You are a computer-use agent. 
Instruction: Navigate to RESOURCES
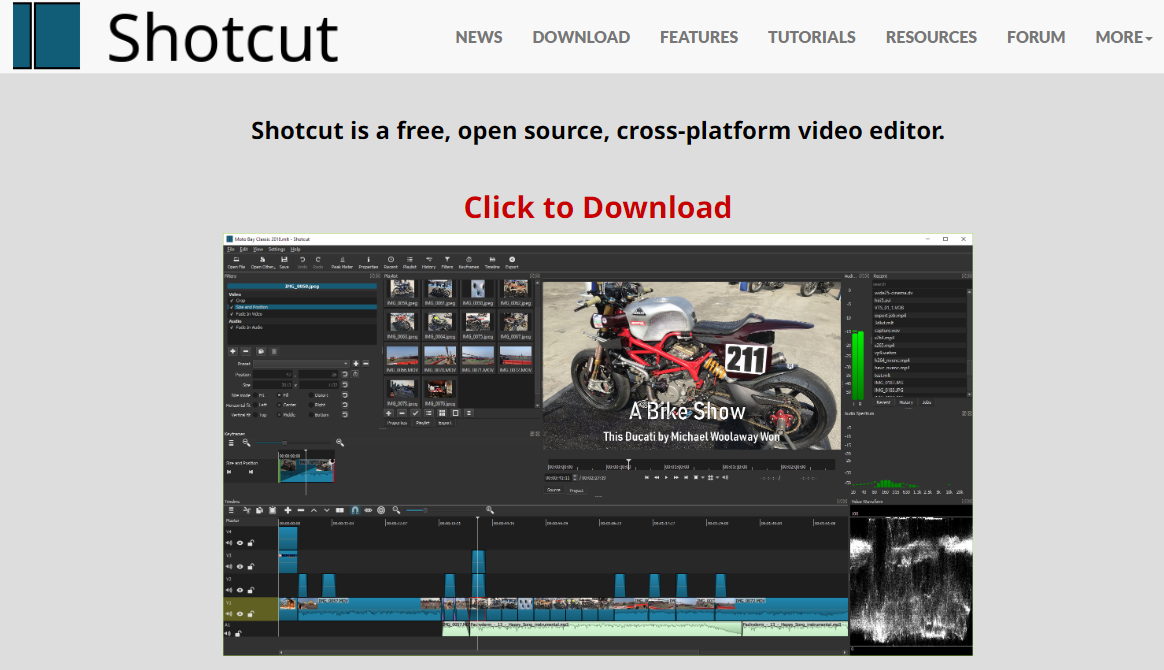[931, 37]
